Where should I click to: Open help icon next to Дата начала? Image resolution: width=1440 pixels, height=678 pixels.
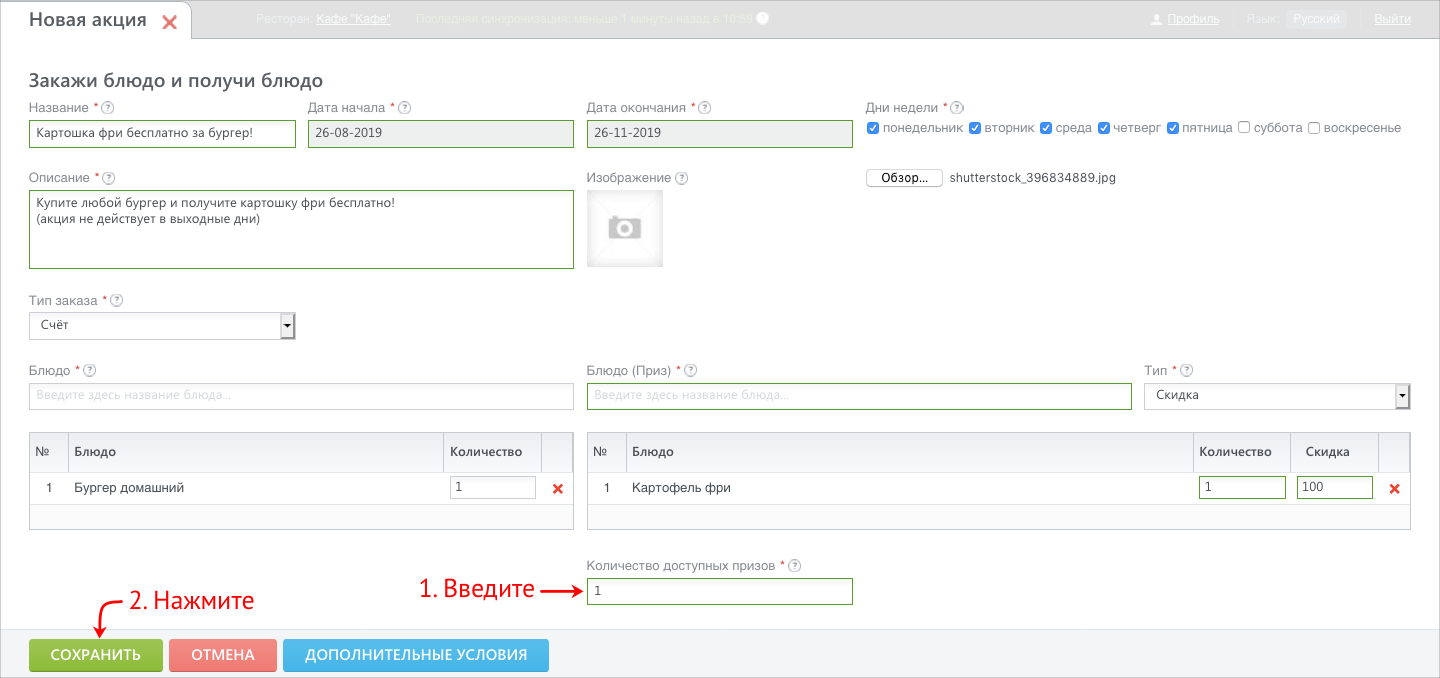pyautogui.click(x=405, y=108)
